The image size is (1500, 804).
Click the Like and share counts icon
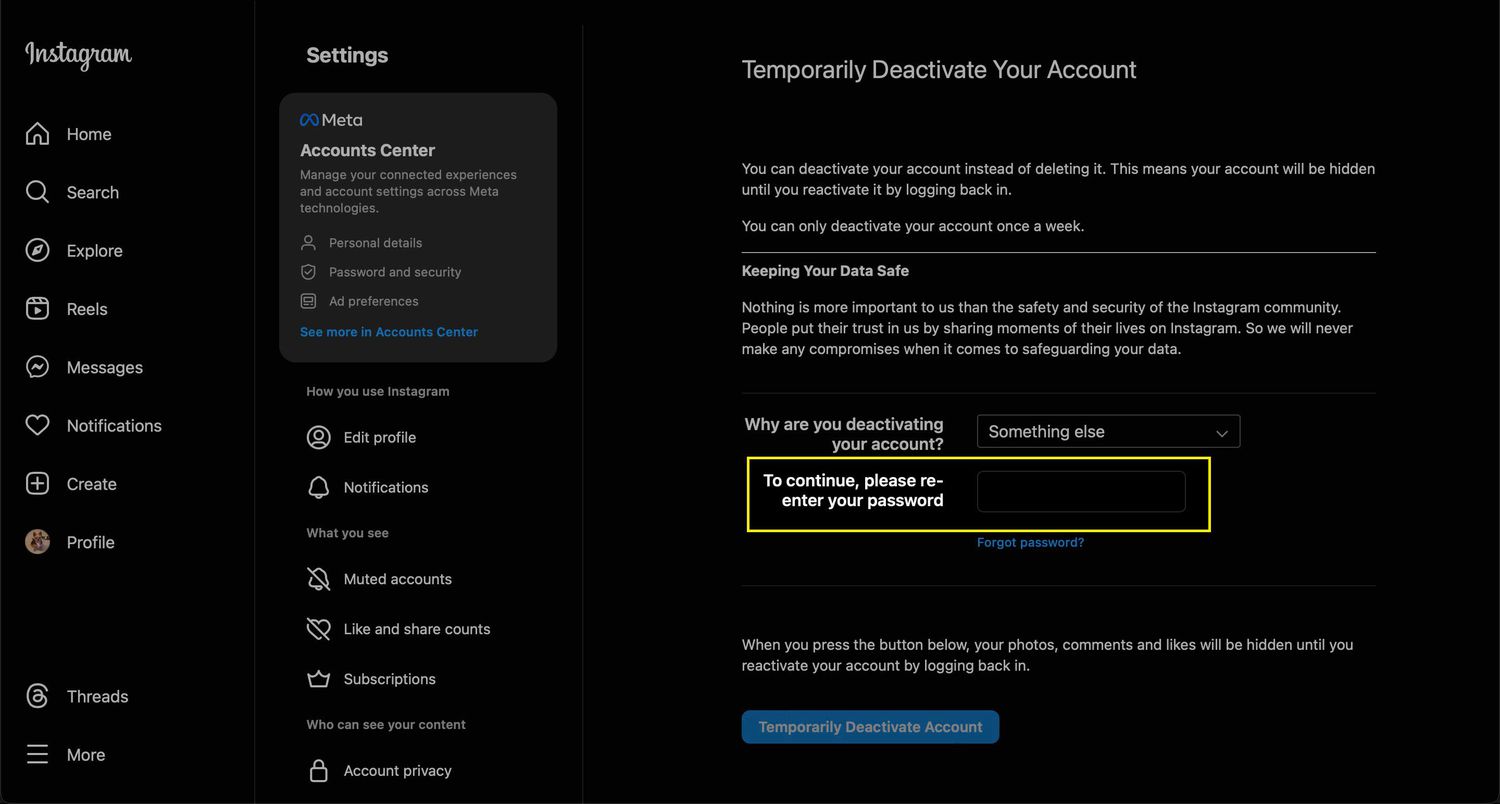[318, 629]
